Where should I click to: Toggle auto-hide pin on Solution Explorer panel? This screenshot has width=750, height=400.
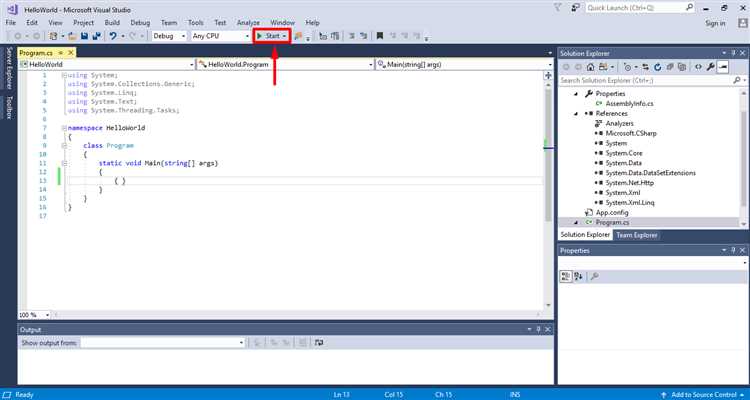733,53
